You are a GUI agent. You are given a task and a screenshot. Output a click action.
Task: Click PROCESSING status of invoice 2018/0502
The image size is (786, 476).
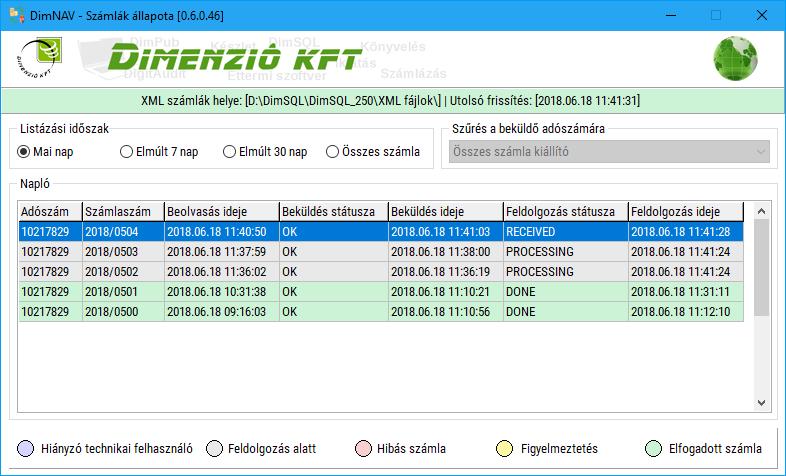[565, 272]
